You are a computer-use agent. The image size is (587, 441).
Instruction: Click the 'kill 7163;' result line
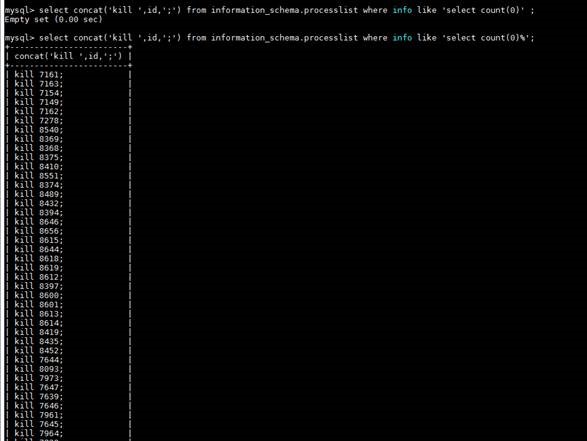pos(39,84)
